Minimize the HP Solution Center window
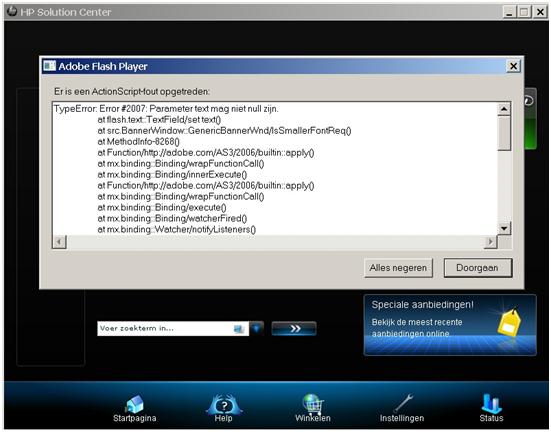Screen dimensions: 551x432 pyautogui.click(x=509, y=12)
